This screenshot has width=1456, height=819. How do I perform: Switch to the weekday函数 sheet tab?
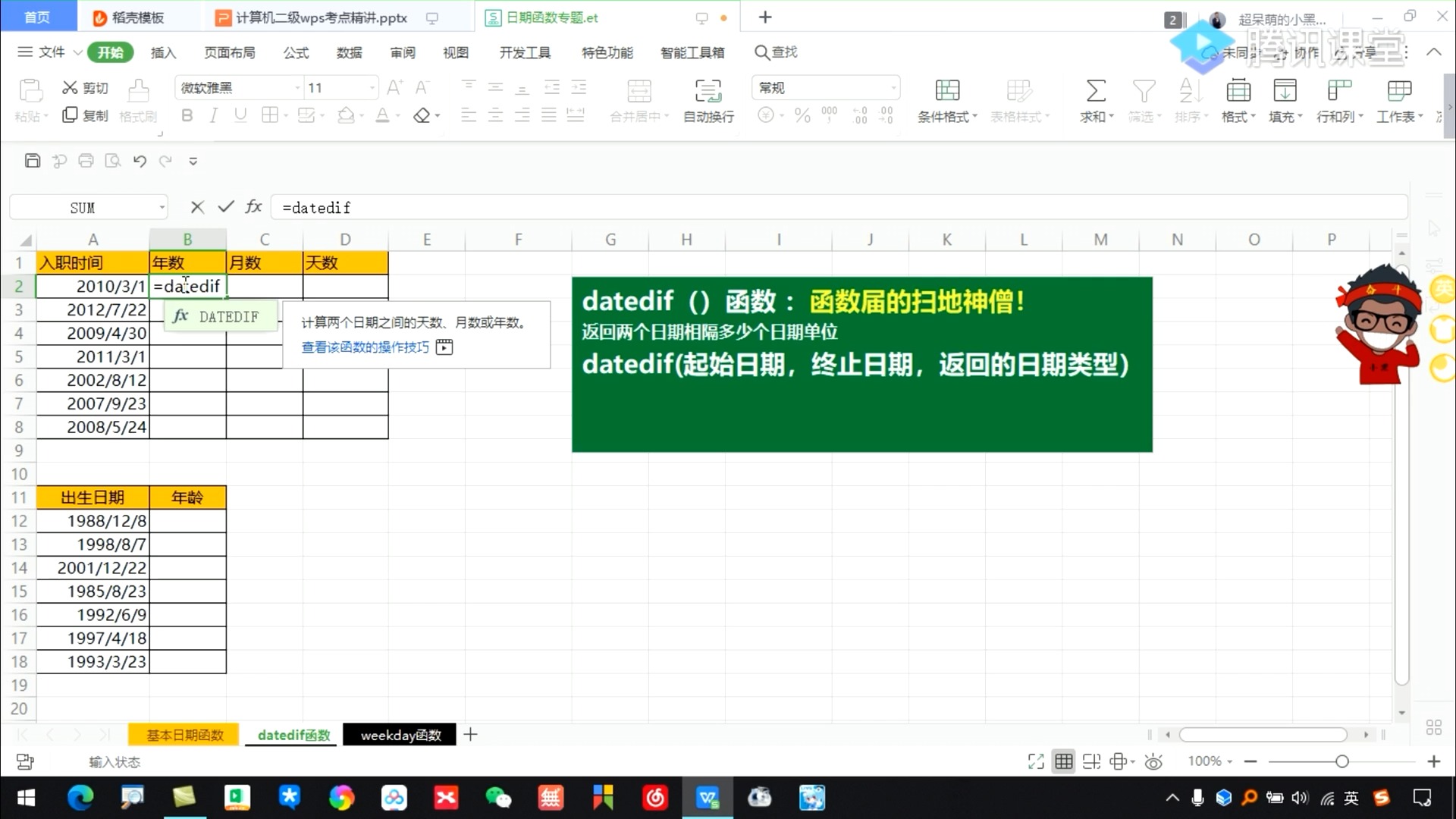click(400, 735)
